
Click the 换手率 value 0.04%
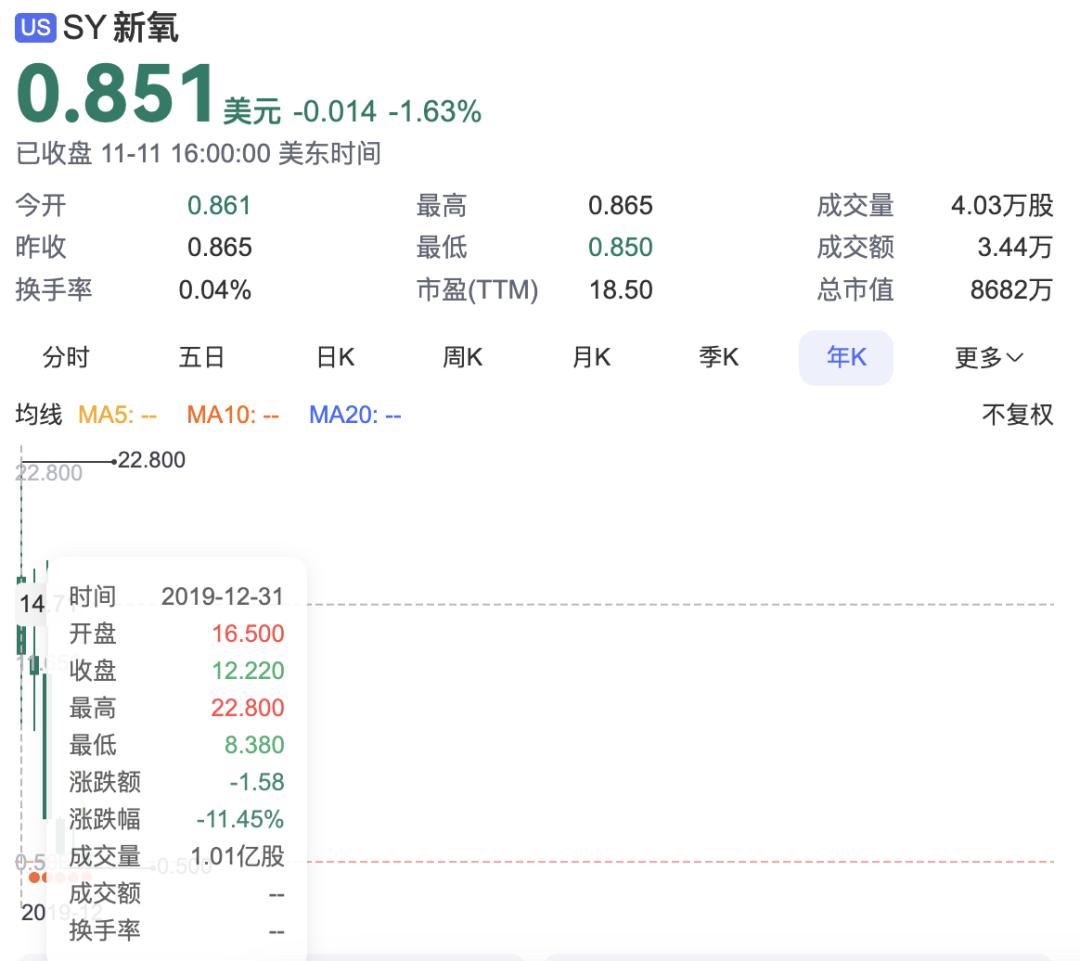coord(215,290)
